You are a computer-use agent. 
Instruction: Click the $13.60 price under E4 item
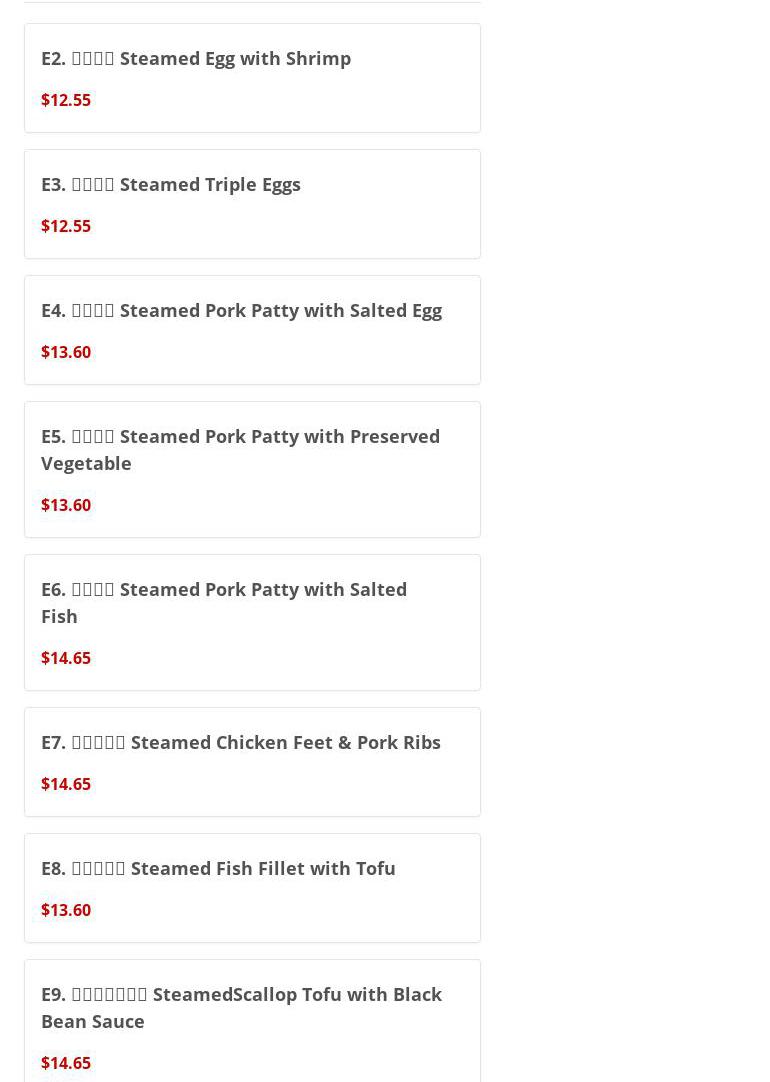66,352
